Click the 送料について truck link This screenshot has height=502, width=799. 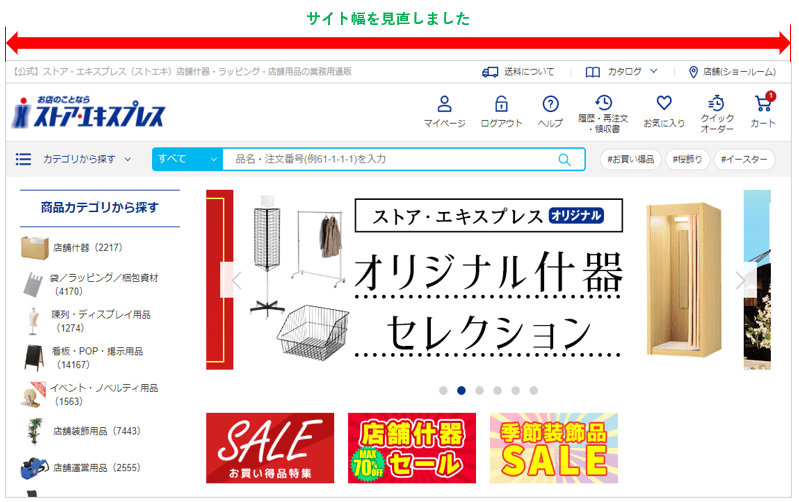tap(518, 72)
